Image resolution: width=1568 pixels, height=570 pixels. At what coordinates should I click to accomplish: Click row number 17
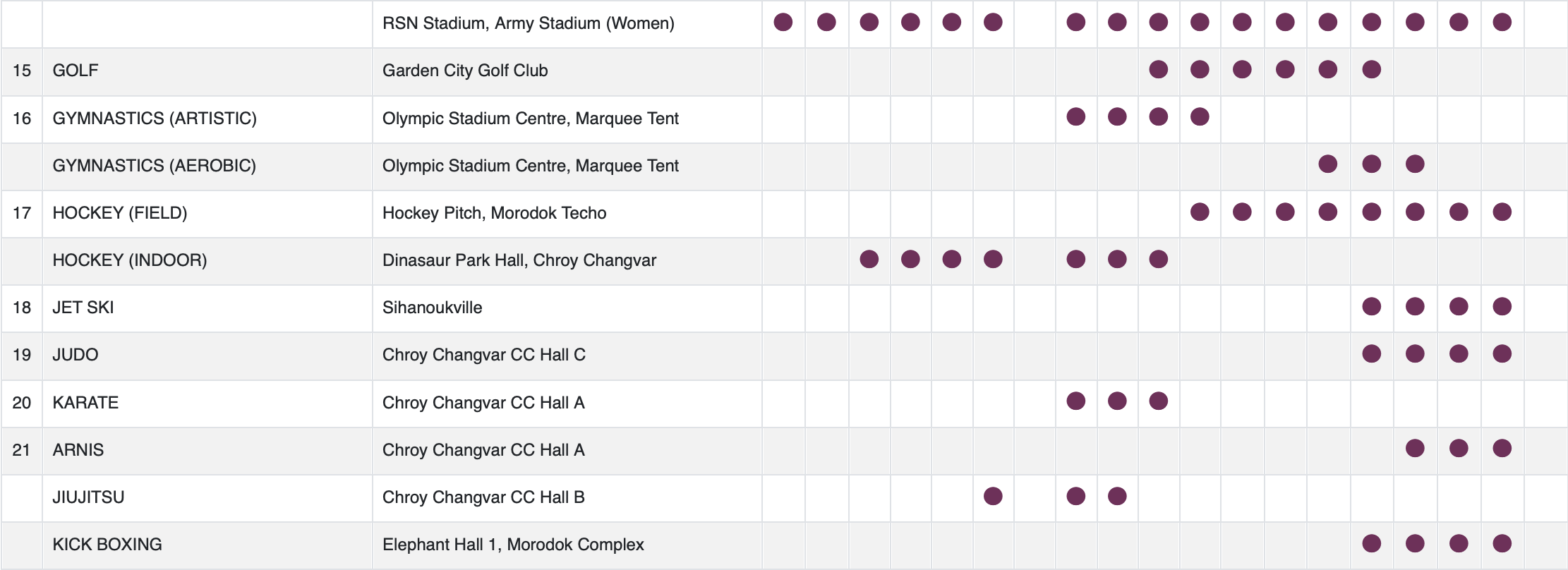click(22, 213)
